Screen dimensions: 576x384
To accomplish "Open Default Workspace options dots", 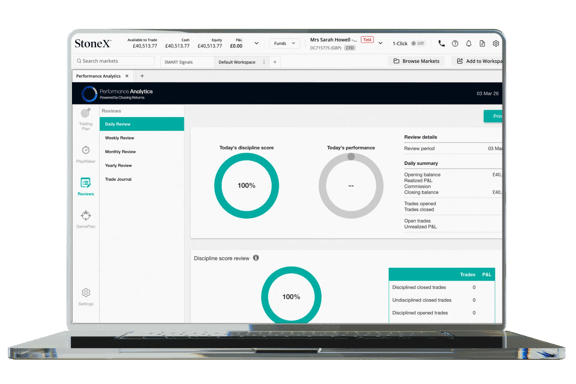I will pyautogui.click(x=264, y=62).
